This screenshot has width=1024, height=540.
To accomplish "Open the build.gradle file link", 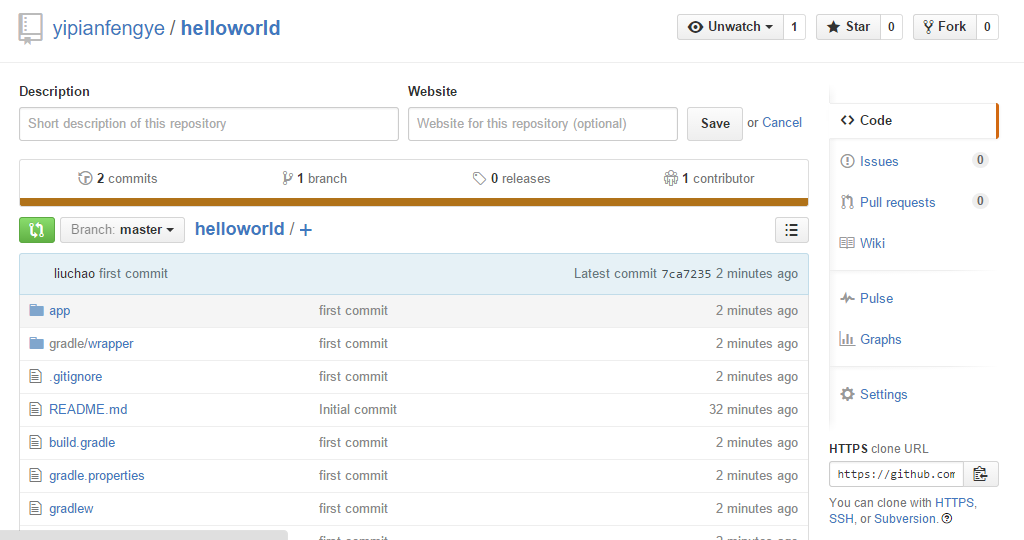I will [x=82, y=442].
